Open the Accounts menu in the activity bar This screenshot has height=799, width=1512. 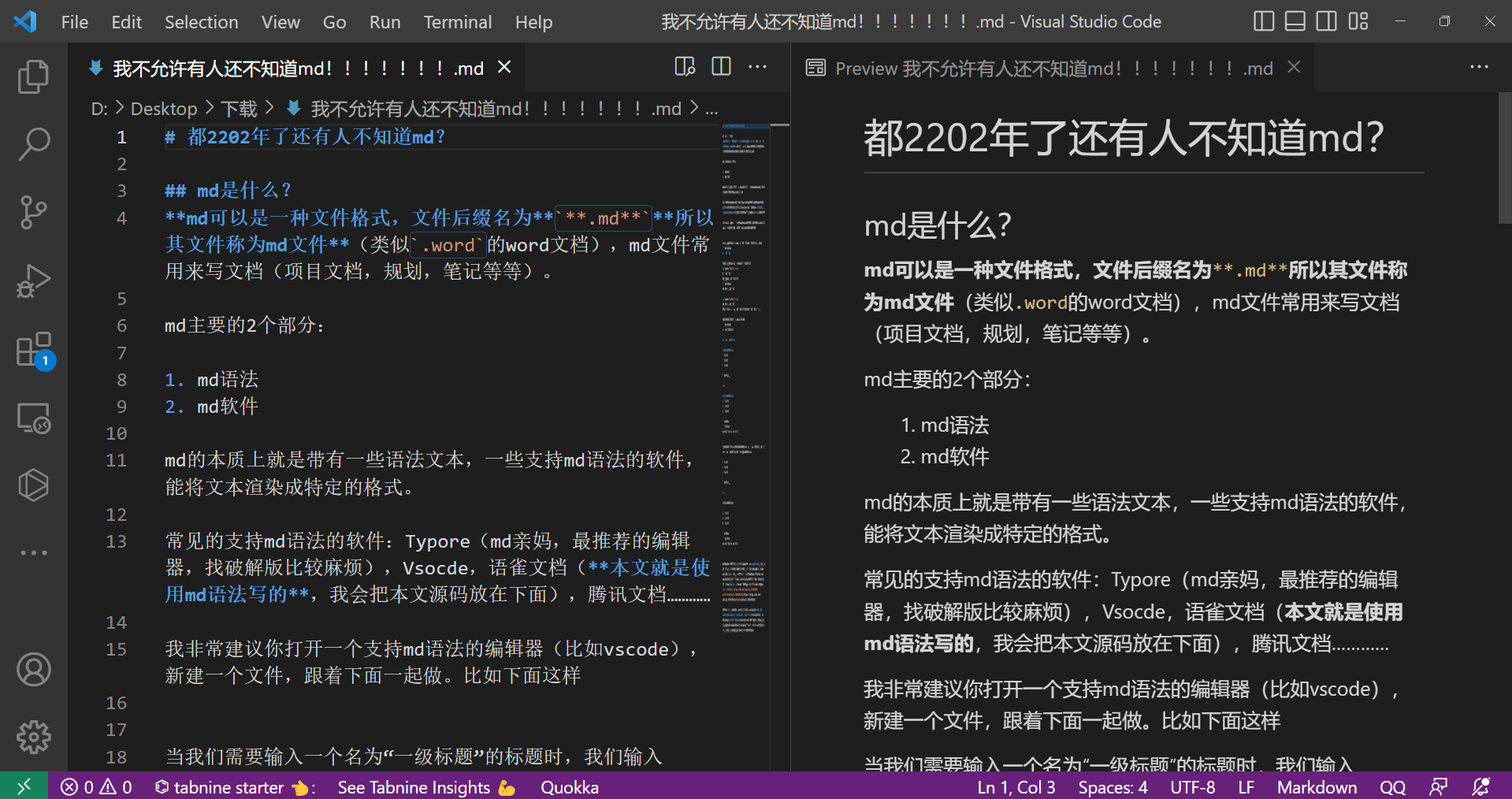coord(33,670)
